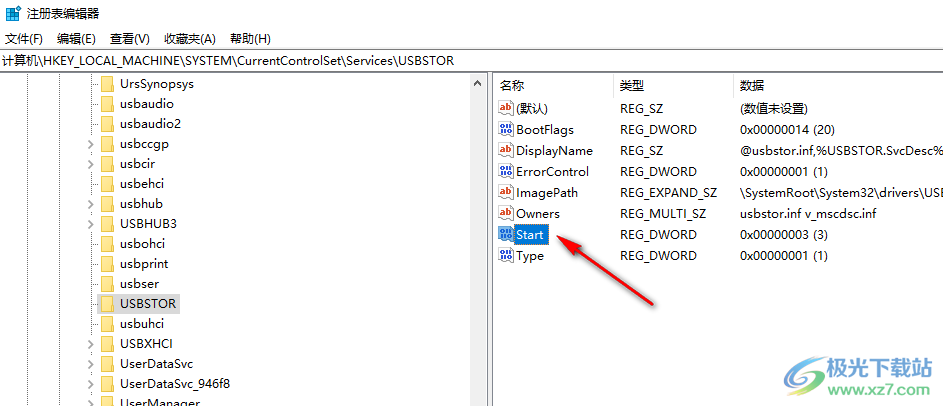This screenshot has width=943, height=406.
Task: Click the REG_EXPAND_SZ type cell
Action: pos(669,192)
